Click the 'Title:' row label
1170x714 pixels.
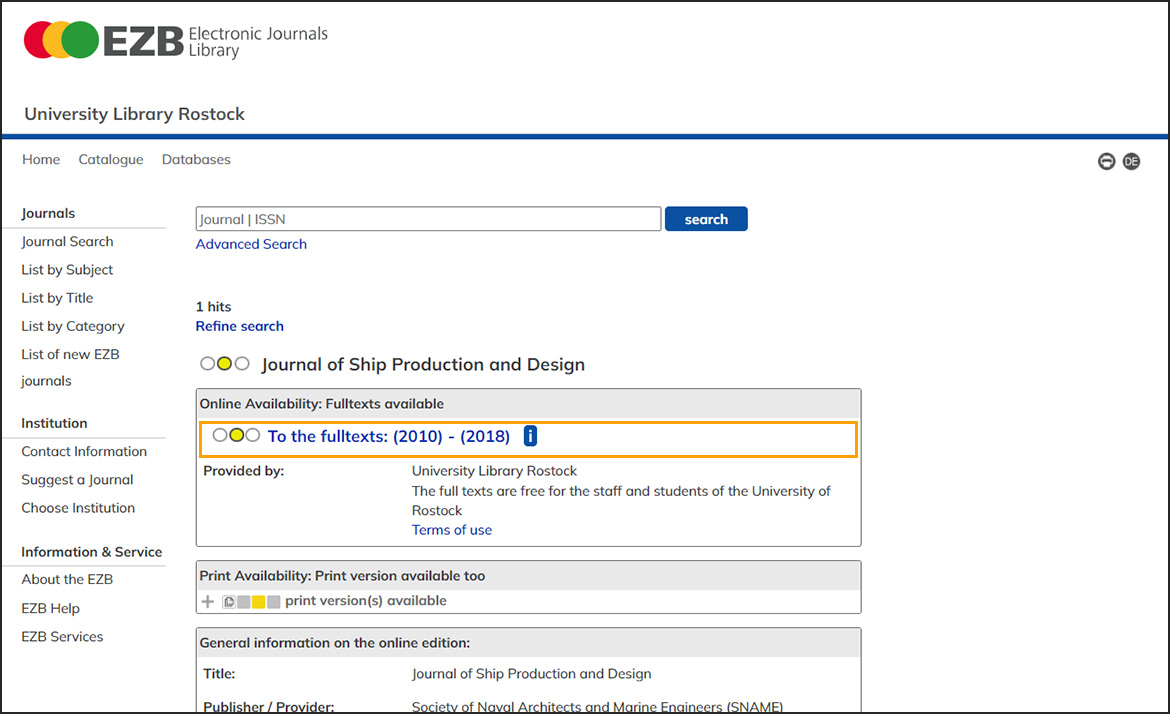(x=219, y=674)
